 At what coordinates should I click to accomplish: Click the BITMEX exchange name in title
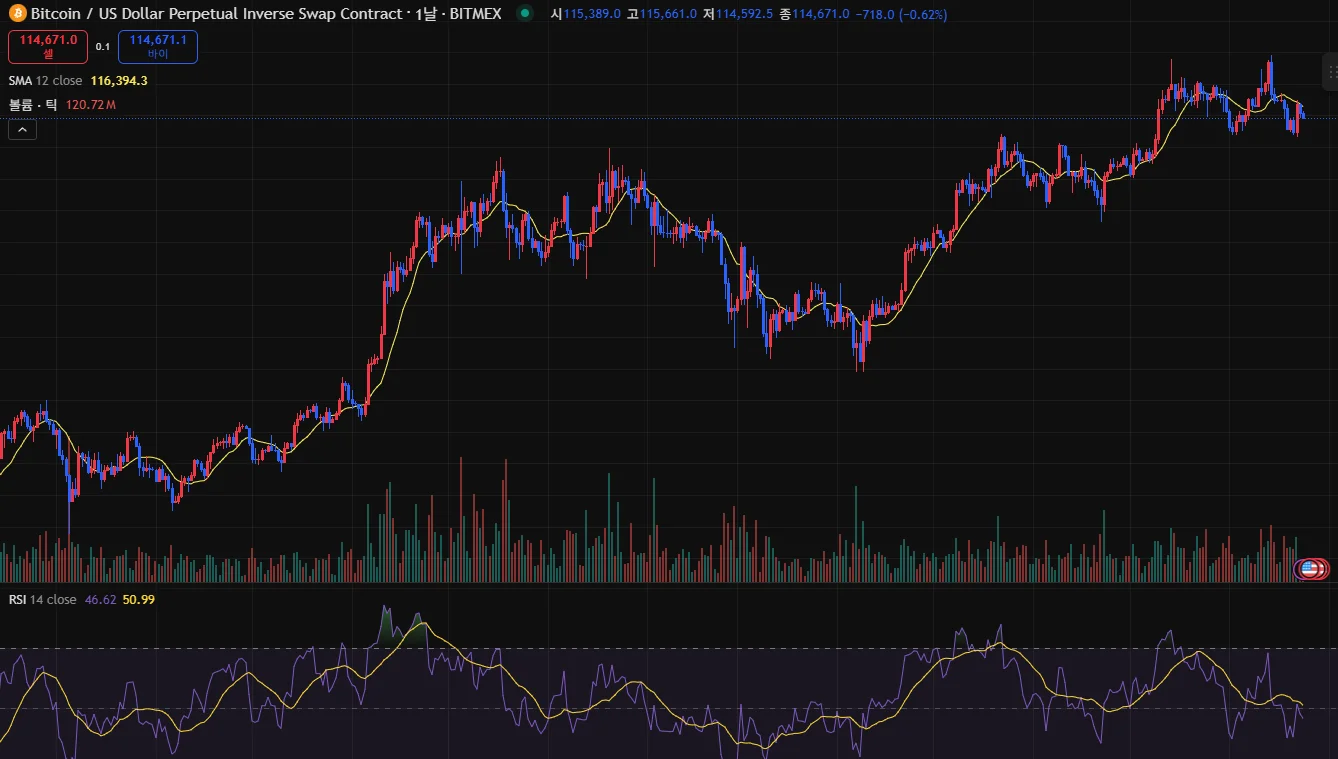[474, 14]
